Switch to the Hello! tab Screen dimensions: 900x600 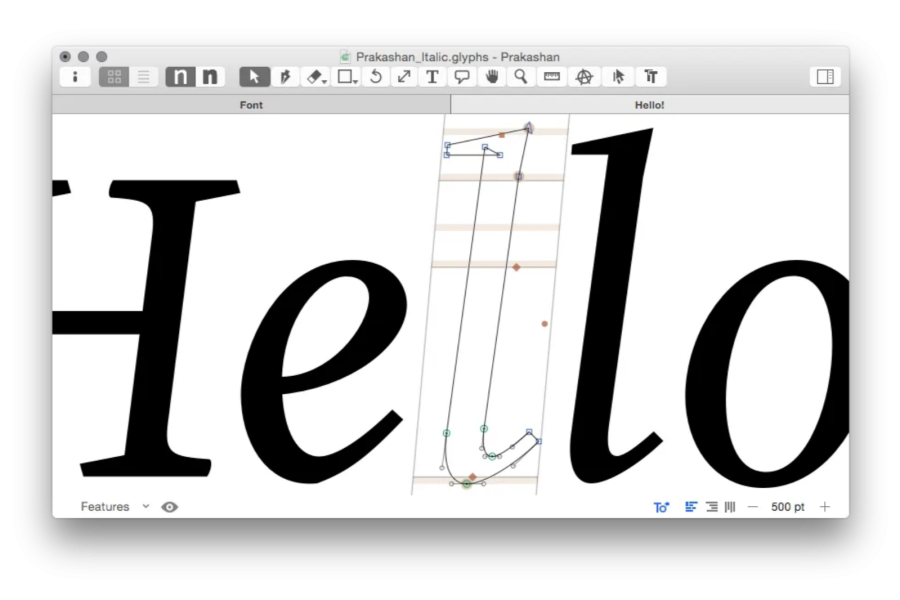pyautogui.click(x=649, y=104)
